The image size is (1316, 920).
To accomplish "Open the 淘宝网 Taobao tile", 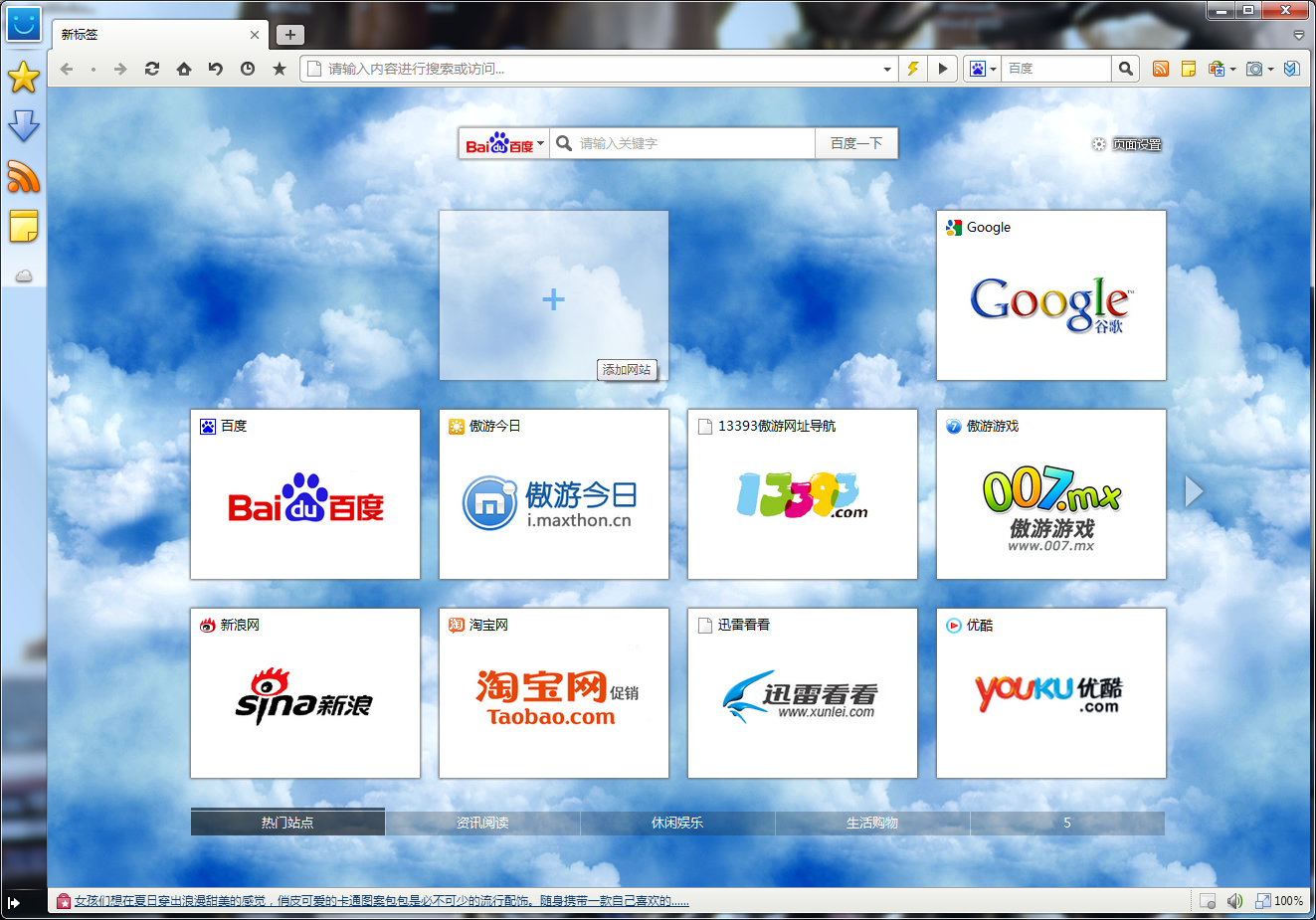I will coord(554,693).
